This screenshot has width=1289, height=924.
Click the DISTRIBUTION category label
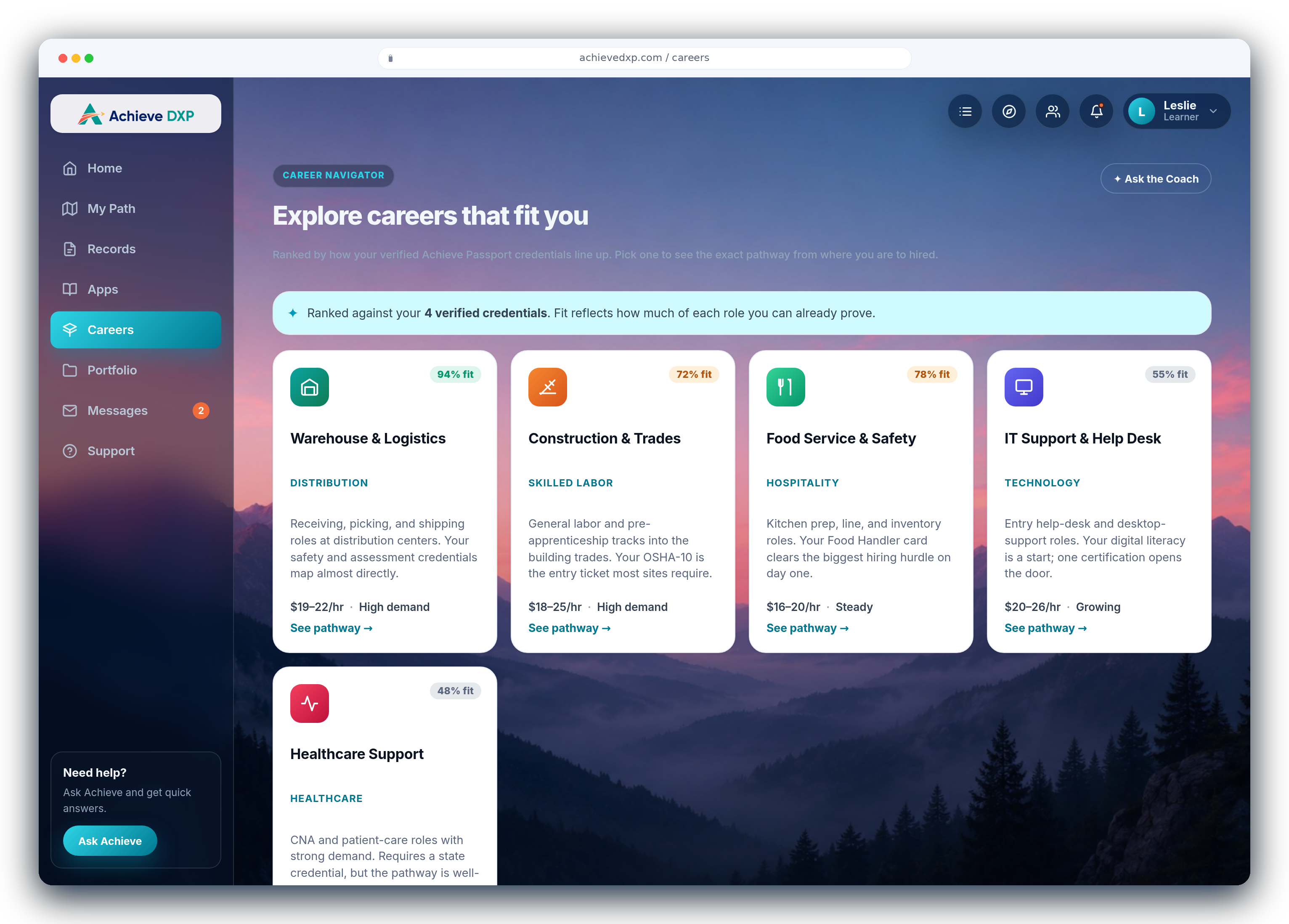click(x=329, y=483)
